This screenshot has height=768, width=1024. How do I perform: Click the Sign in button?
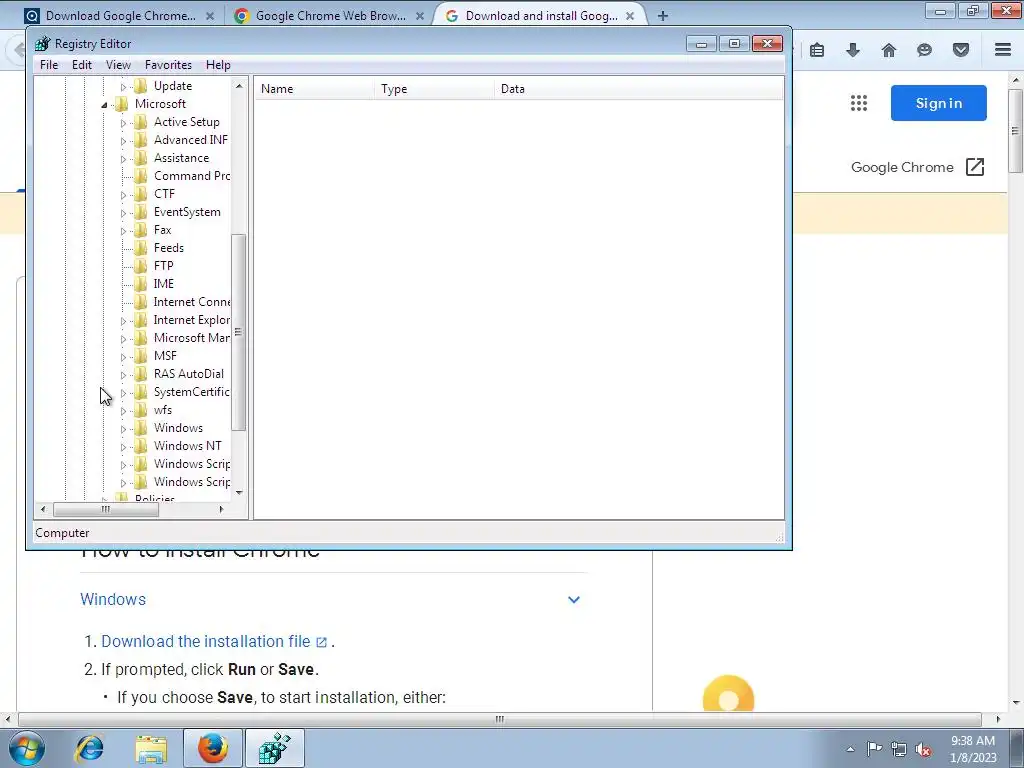pos(938,103)
